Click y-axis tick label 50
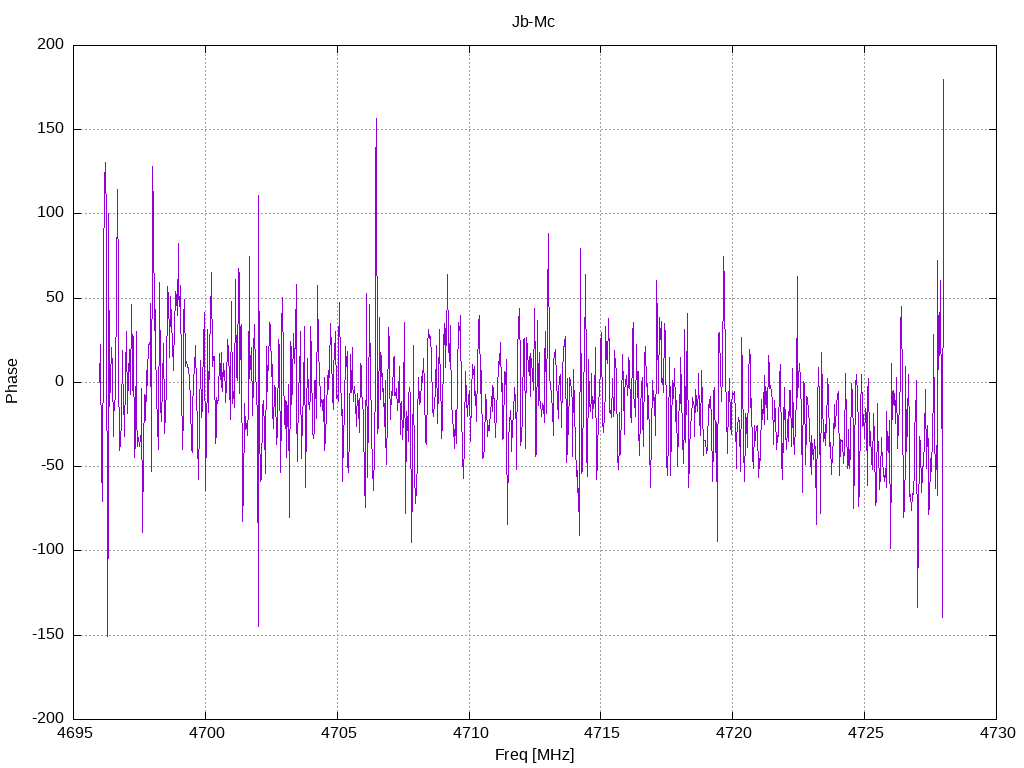The image size is (1024, 768). [56, 297]
